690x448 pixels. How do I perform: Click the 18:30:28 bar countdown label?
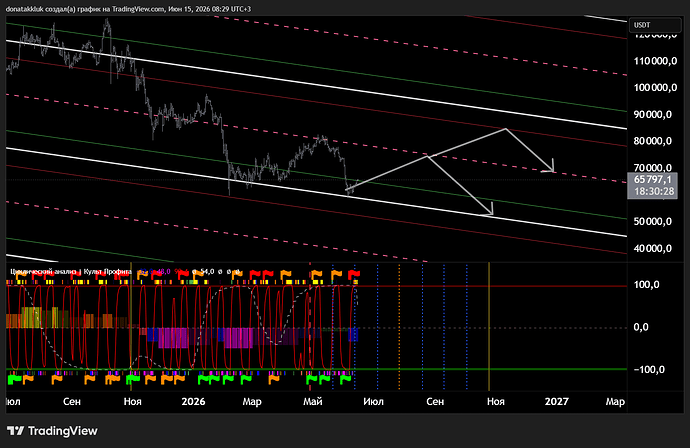point(653,191)
